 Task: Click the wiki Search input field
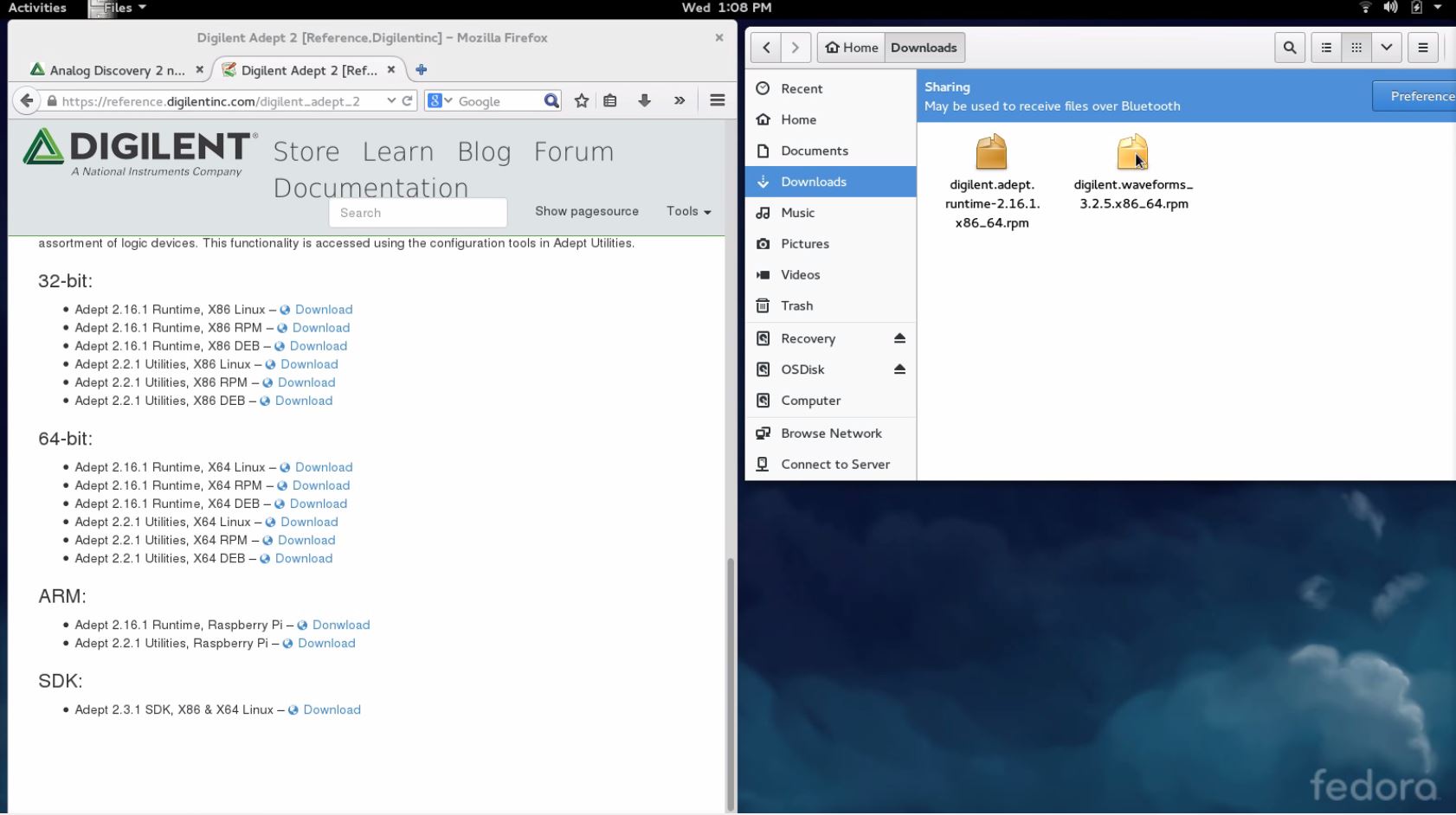[418, 213]
